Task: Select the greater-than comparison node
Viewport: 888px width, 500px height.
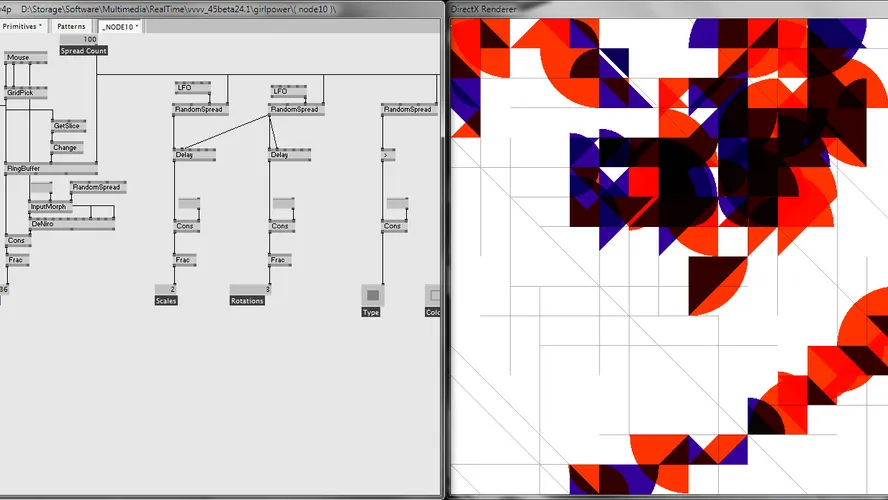Action: (385, 155)
